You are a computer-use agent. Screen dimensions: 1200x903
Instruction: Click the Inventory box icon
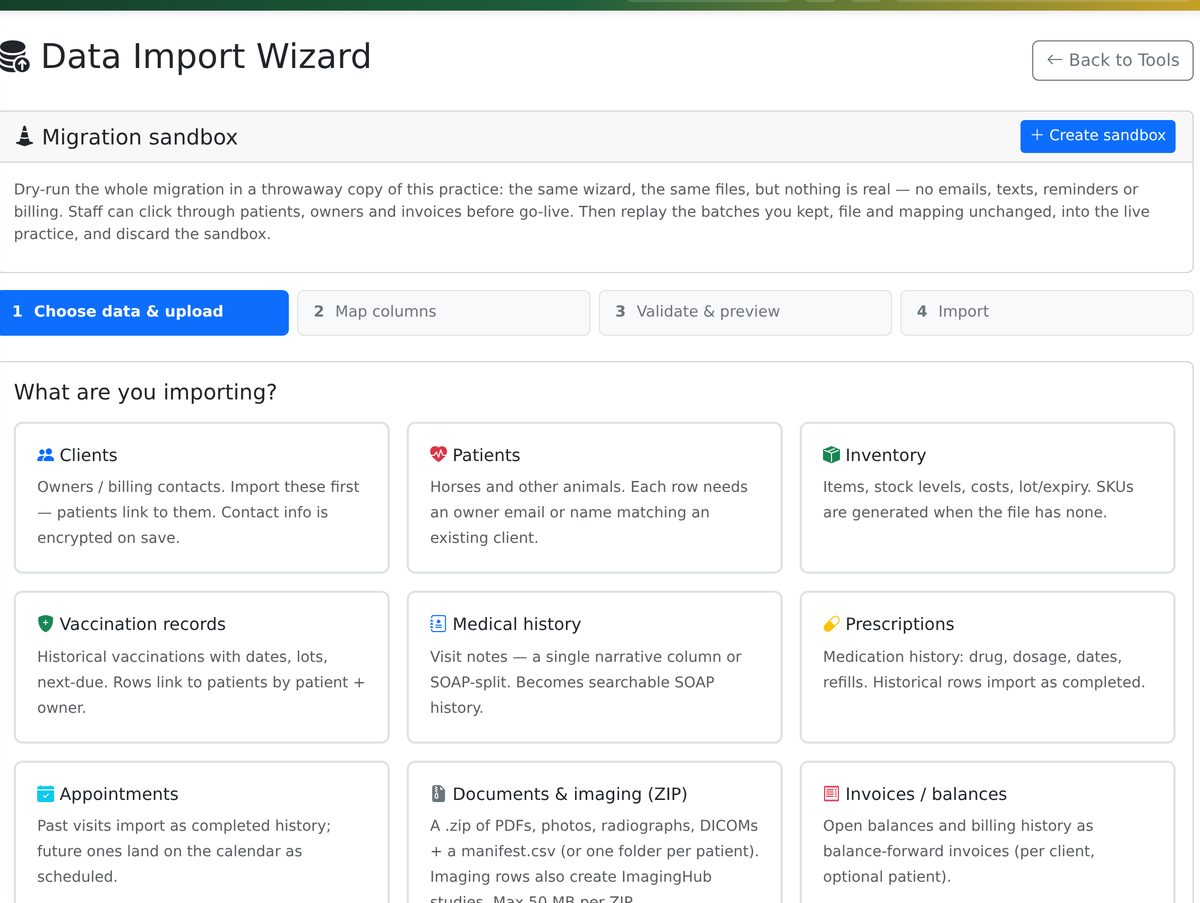831,455
